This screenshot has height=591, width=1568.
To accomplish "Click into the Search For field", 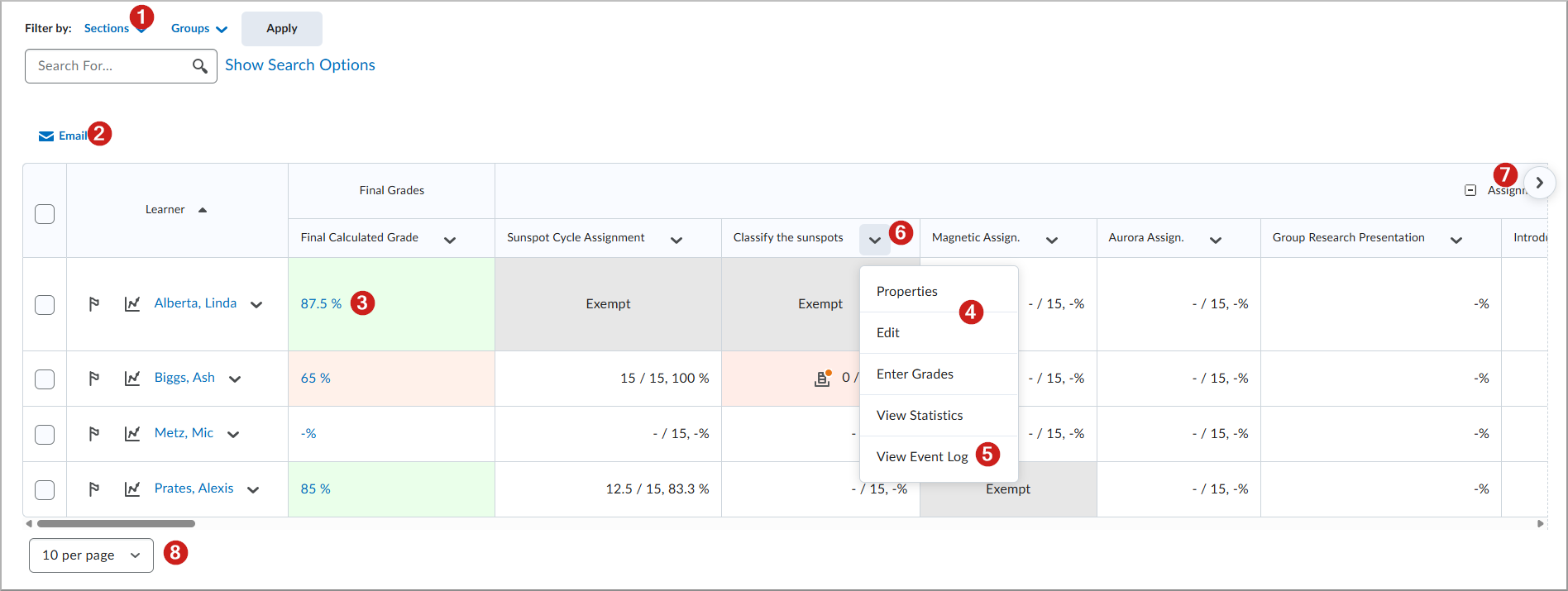I will (x=108, y=66).
